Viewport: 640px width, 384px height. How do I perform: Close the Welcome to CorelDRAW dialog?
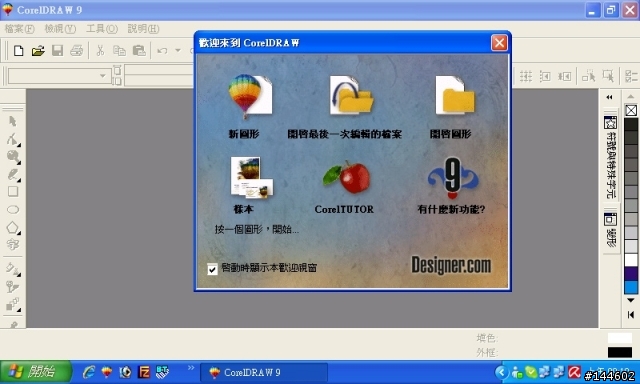pyautogui.click(x=499, y=42)
